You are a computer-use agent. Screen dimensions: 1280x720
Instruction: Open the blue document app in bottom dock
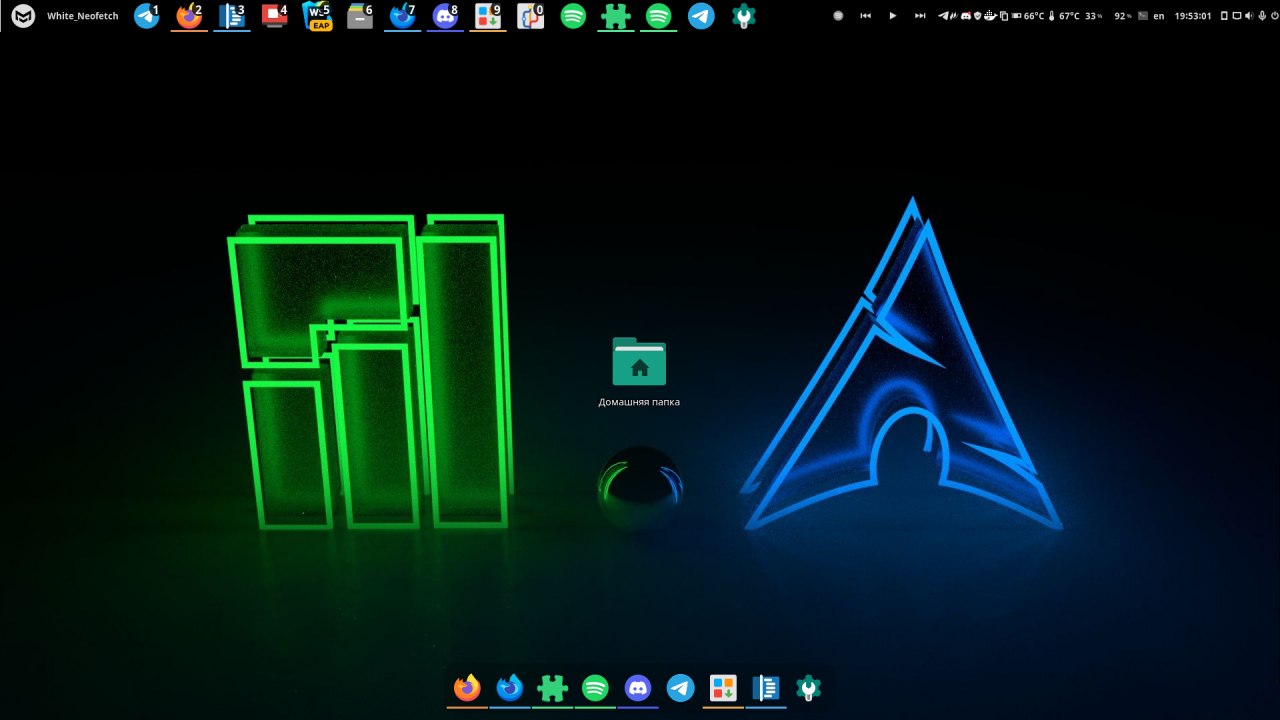[x=766, y=688]
